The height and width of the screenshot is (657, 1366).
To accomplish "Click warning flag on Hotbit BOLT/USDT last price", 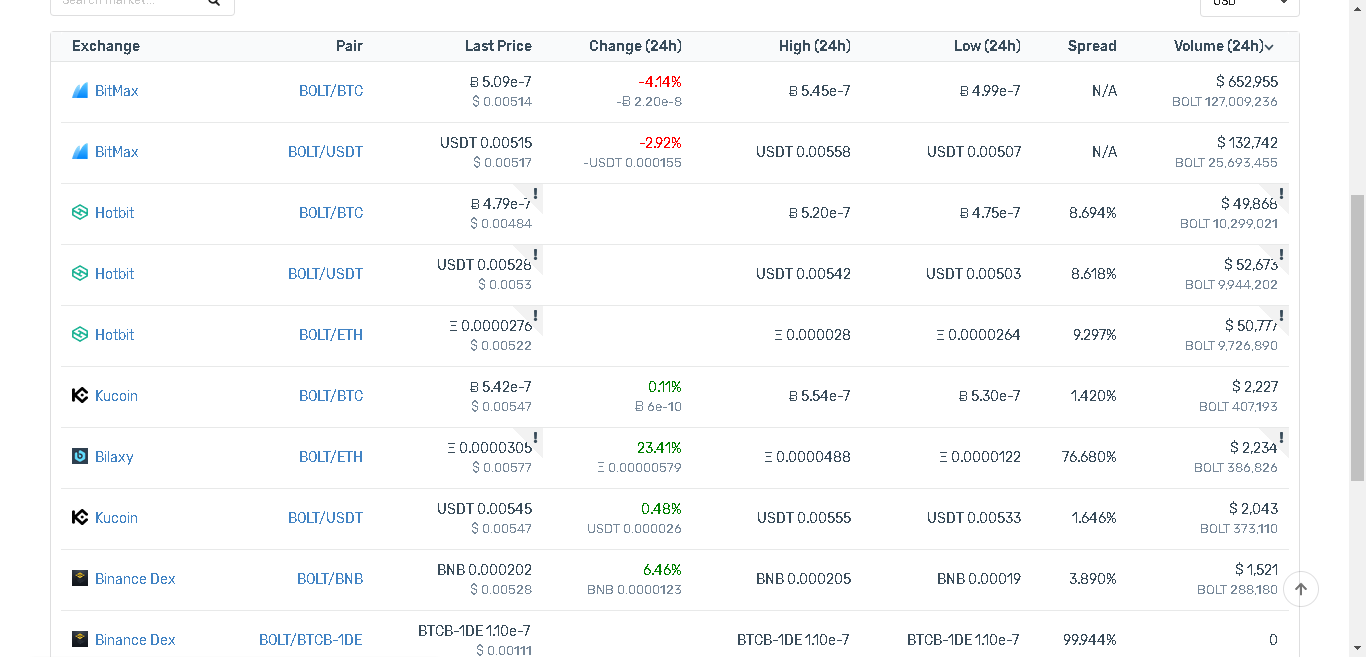I will coord(536,255).
